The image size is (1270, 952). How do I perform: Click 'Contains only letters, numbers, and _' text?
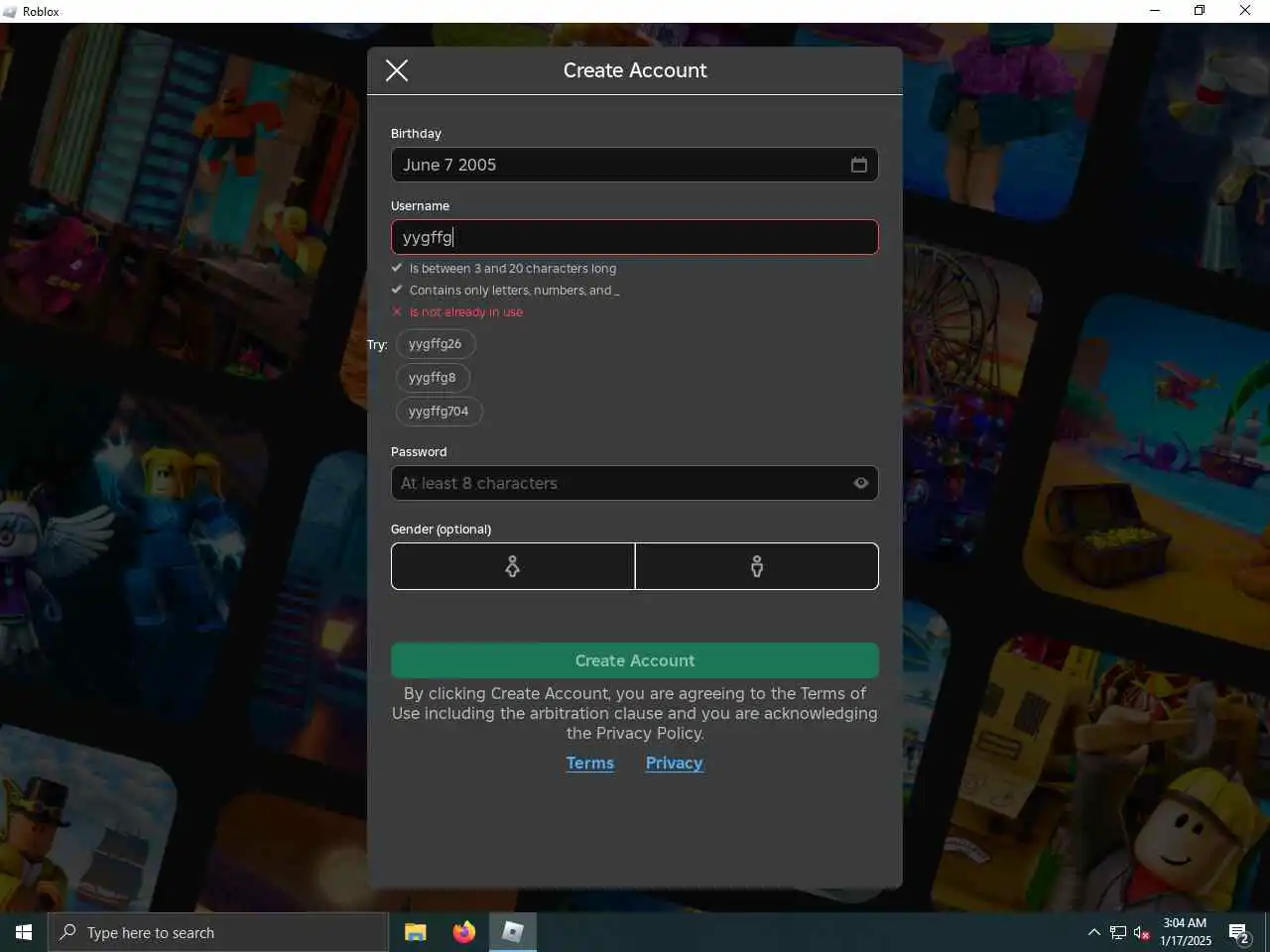tap(514, 291)
